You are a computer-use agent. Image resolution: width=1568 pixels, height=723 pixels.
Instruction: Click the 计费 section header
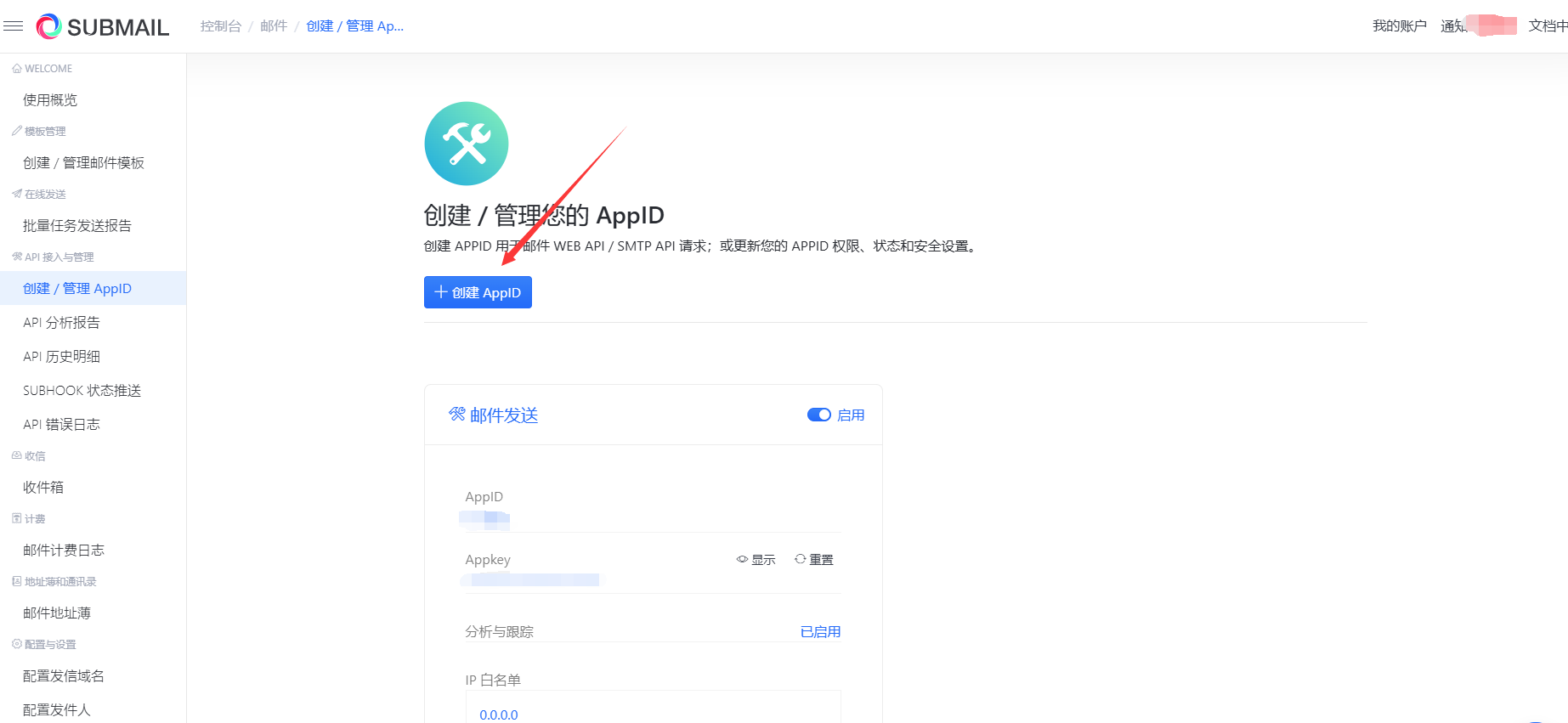[29, 519]
